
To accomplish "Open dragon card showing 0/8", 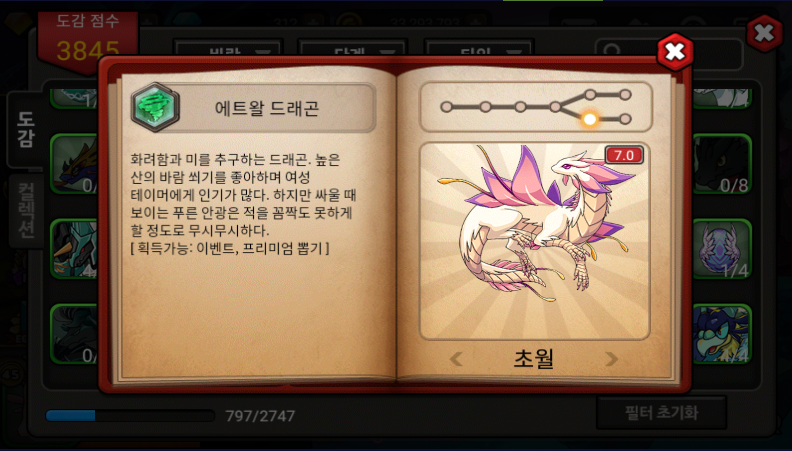I will pyautogui.click(x=722, y=164).
